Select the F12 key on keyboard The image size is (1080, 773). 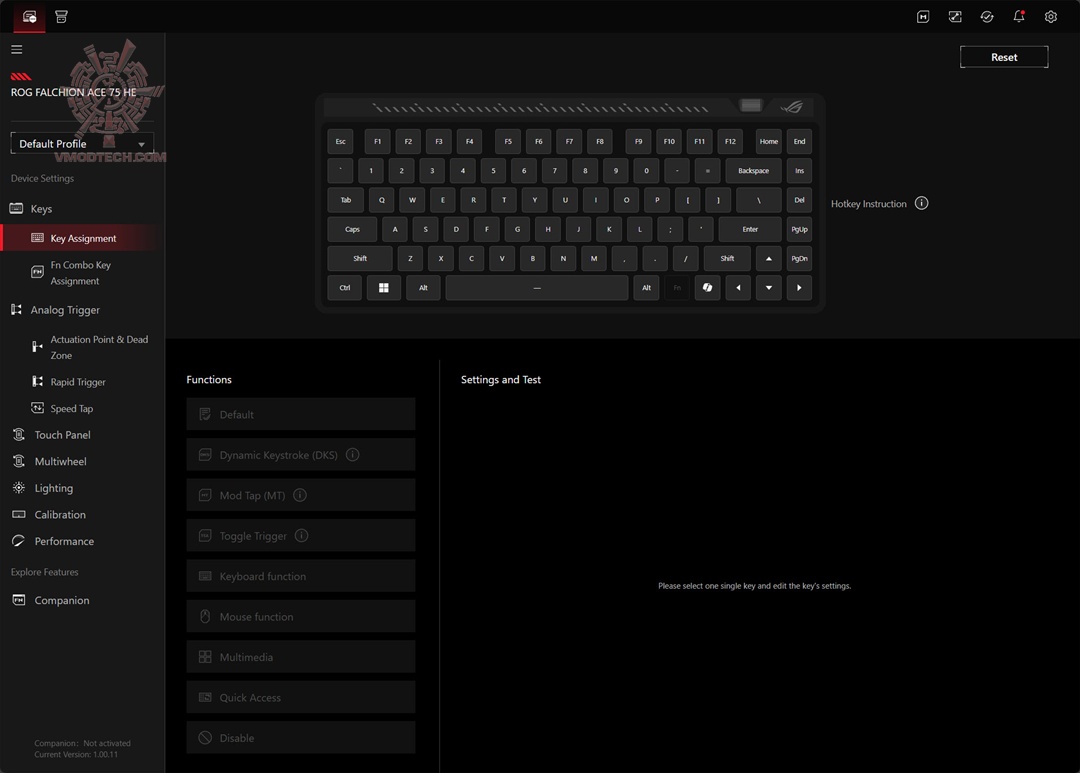click(x=730, y=141)
